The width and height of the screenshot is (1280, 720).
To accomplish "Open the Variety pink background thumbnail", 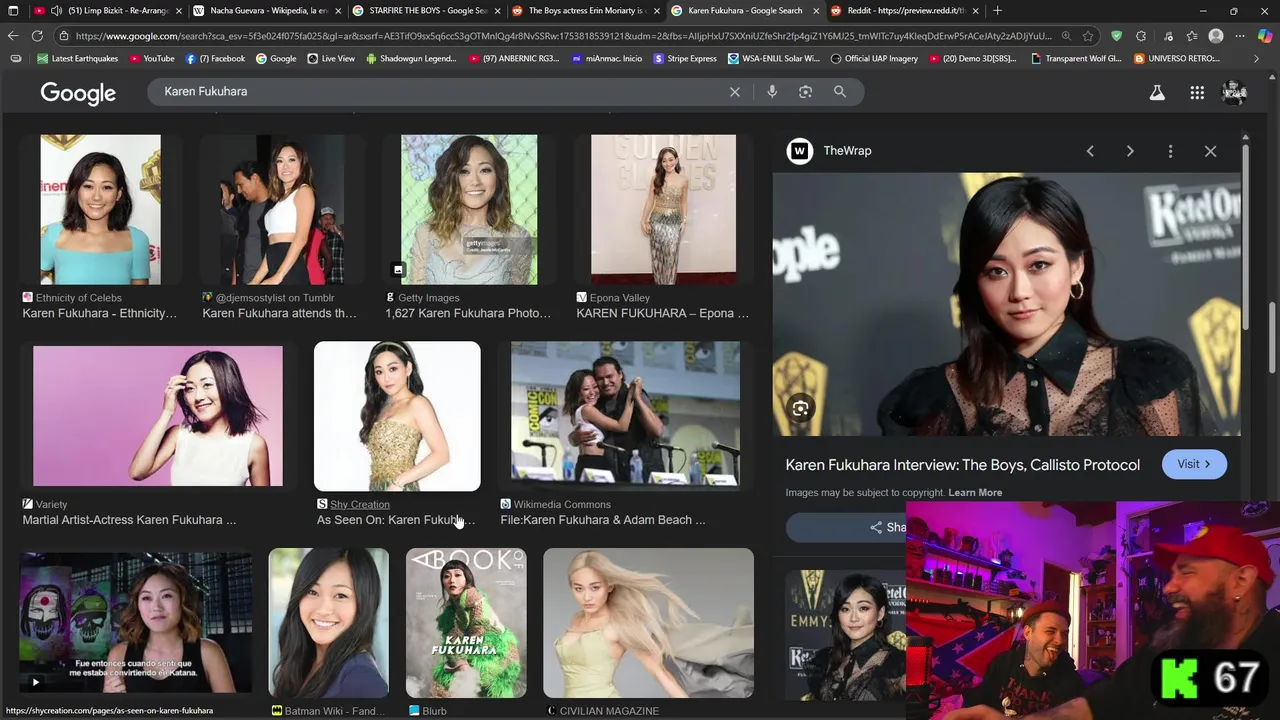I will 158,416.
